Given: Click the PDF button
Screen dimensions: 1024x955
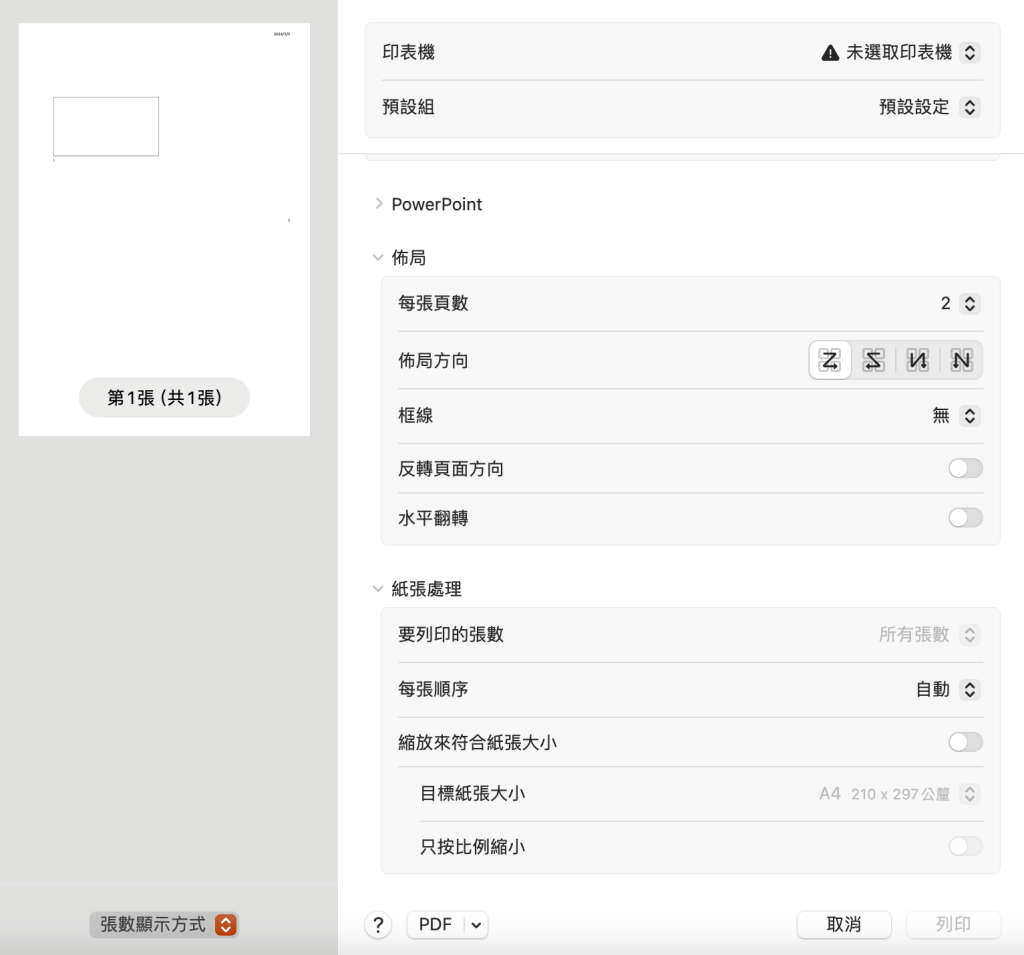Looking at the screenshot, I should pos(435,925).
